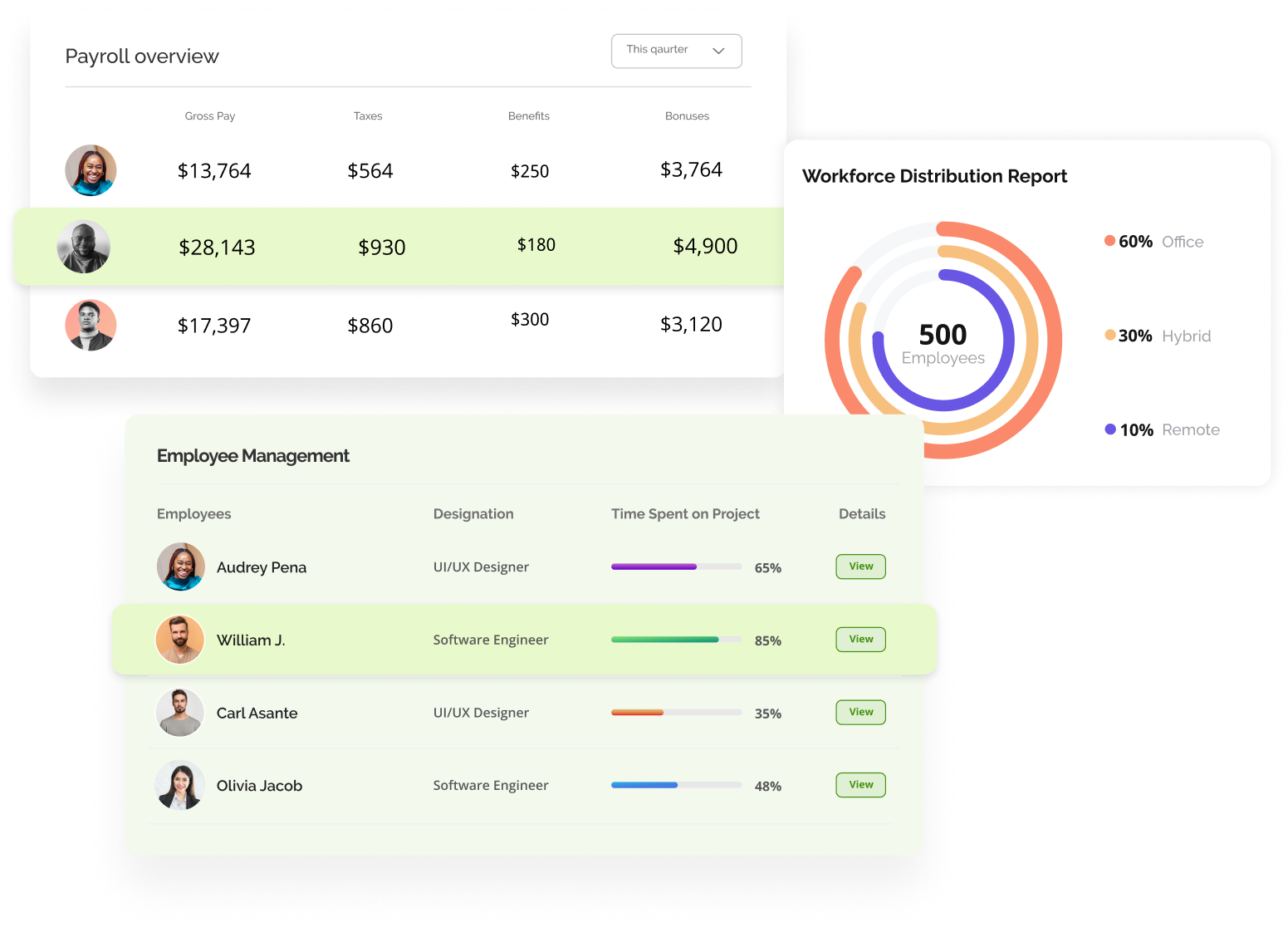Click the purple Remote legend dot
1288x932 pixels.
pos(1110,429)
